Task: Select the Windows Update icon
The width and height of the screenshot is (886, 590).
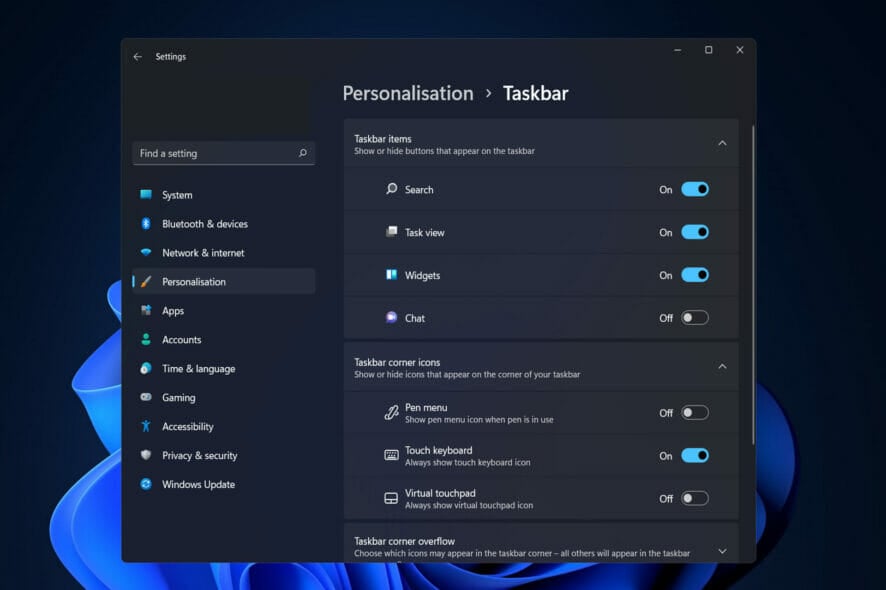Action: [147, 484]
